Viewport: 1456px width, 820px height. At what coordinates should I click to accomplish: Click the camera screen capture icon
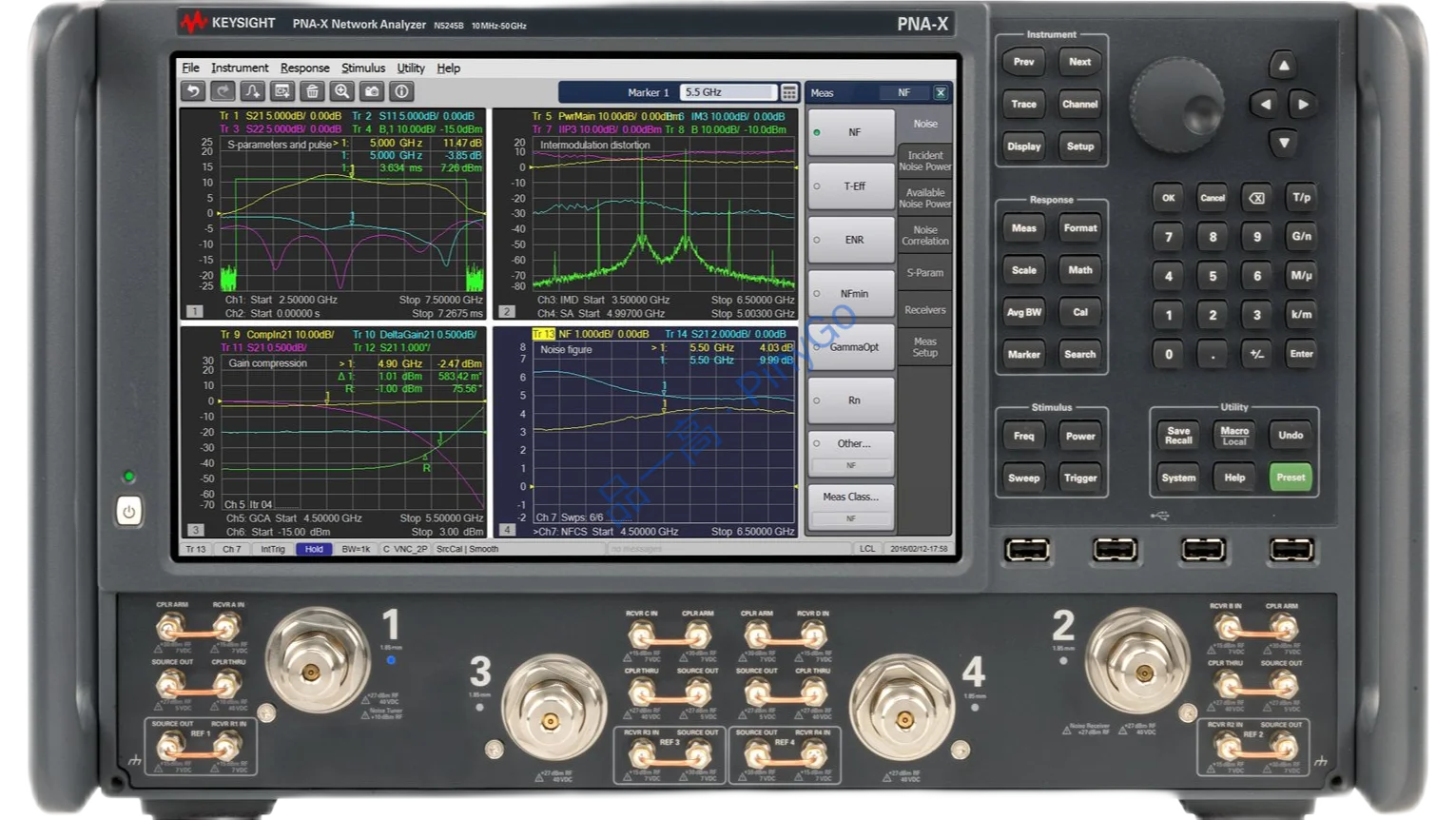tap(372, 91)
